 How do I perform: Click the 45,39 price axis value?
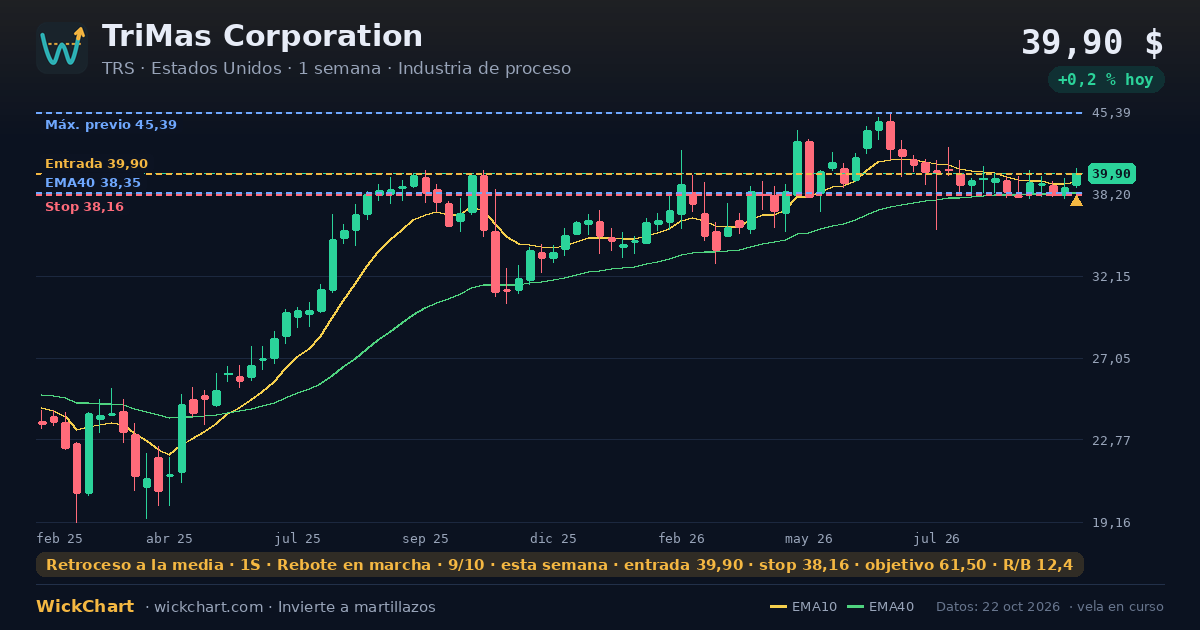click(1111, 113)
